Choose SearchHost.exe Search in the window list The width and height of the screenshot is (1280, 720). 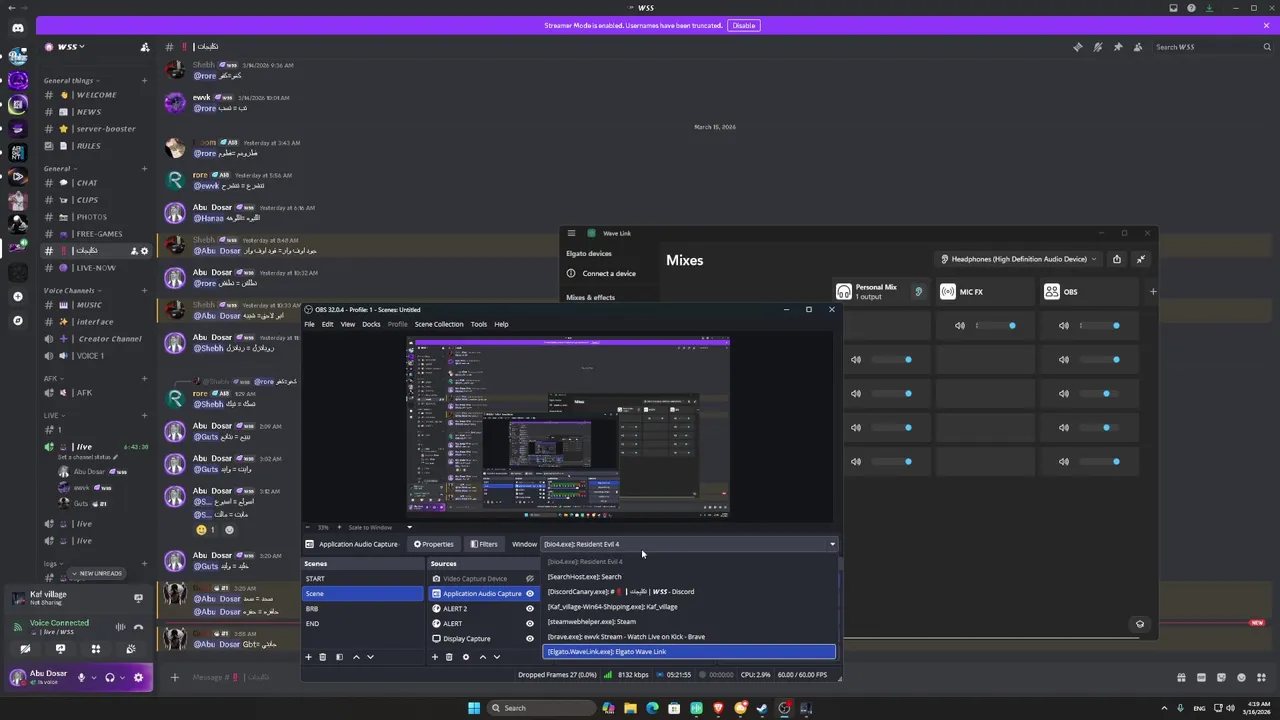coord(689,577)
